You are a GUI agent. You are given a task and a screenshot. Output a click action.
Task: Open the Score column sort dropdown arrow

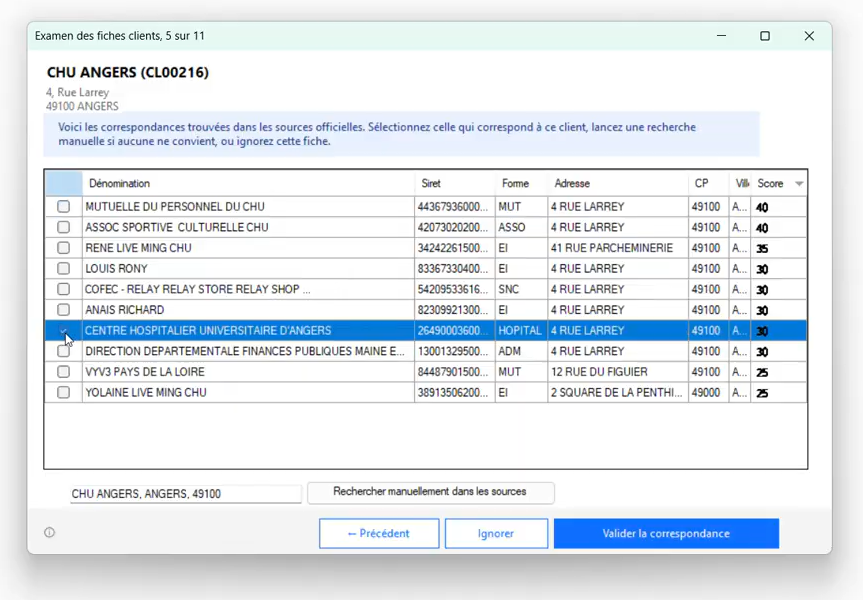tap(799, 183)
